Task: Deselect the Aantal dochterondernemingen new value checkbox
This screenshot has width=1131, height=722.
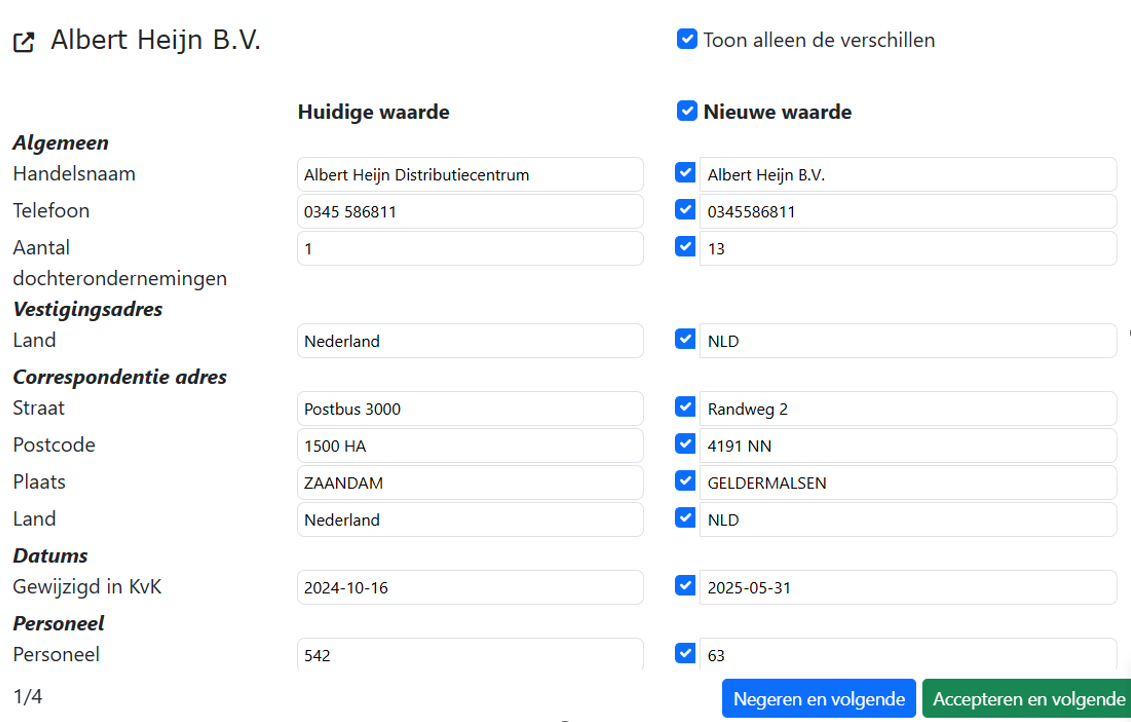Action: (685, 247)
